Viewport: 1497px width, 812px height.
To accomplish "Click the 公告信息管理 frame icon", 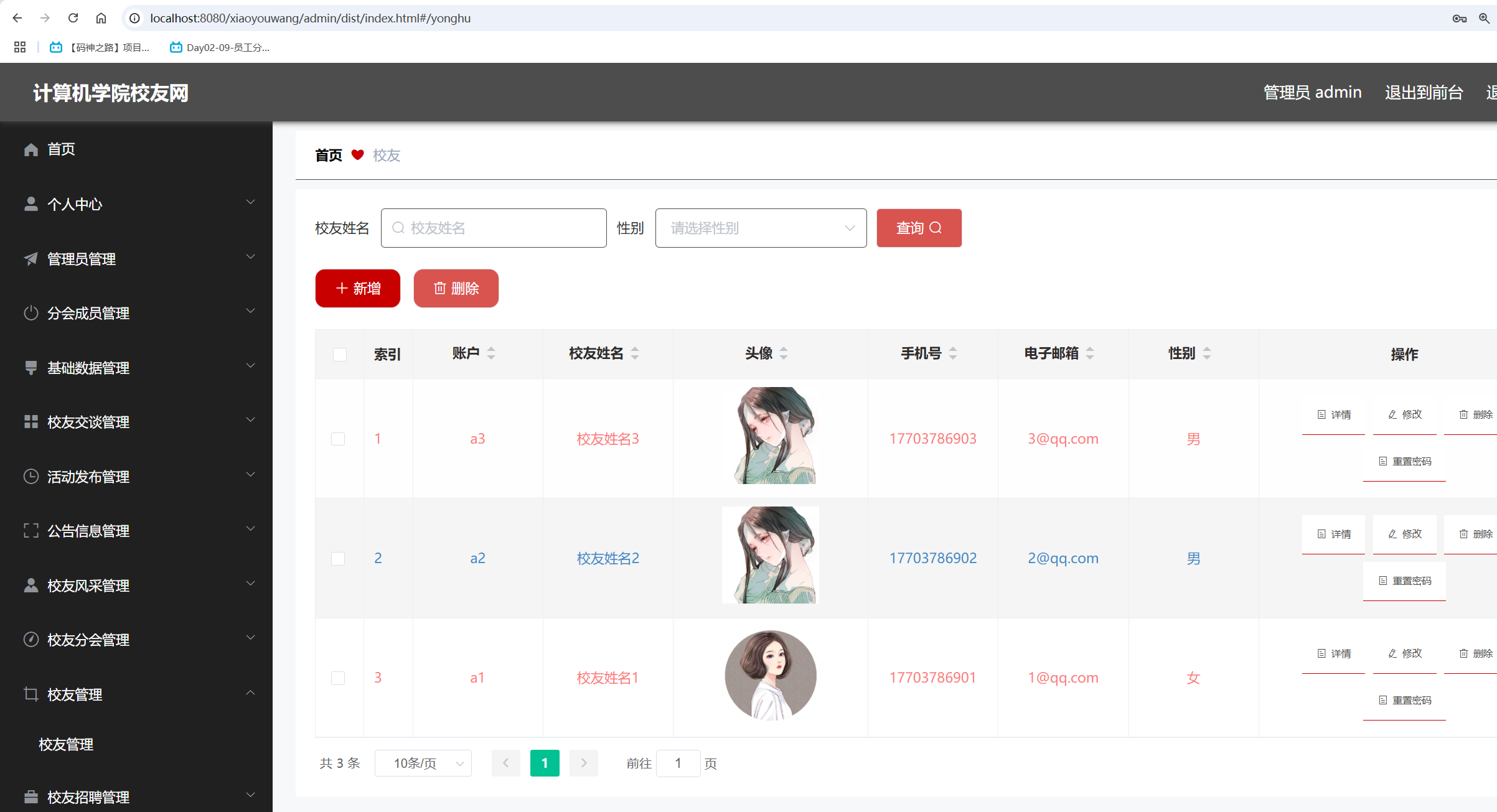I will click(x=31, y=531).
